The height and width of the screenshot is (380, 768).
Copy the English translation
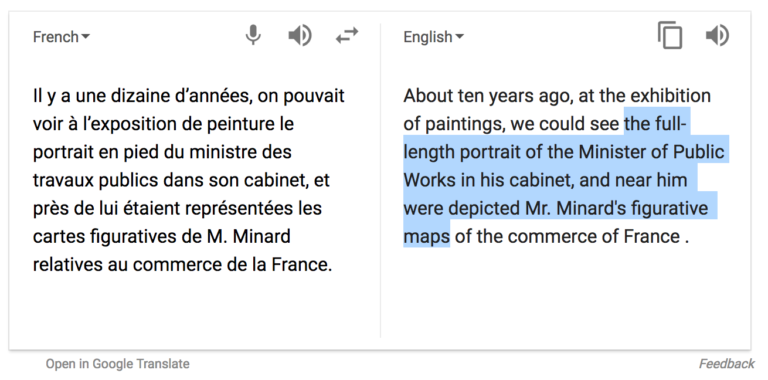670,35
